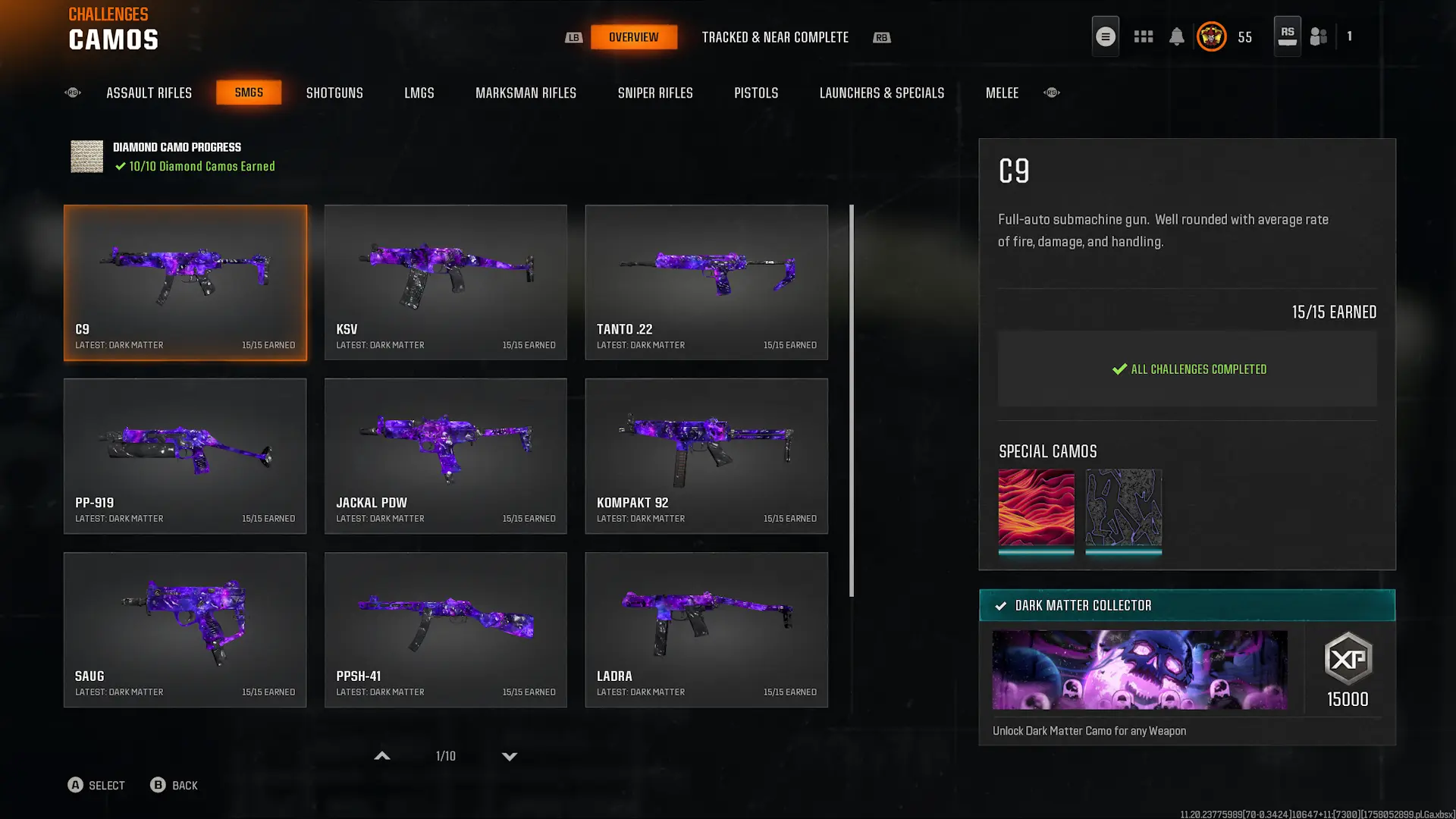Click the Dark Matter Collector checkmark

[x=1000, y=606]
